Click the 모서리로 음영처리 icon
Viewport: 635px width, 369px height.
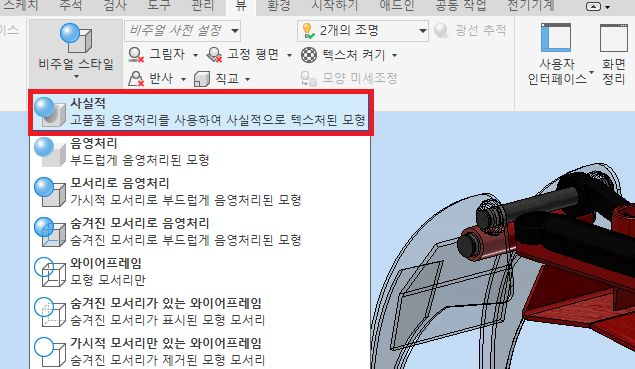(x=50, y=192)
